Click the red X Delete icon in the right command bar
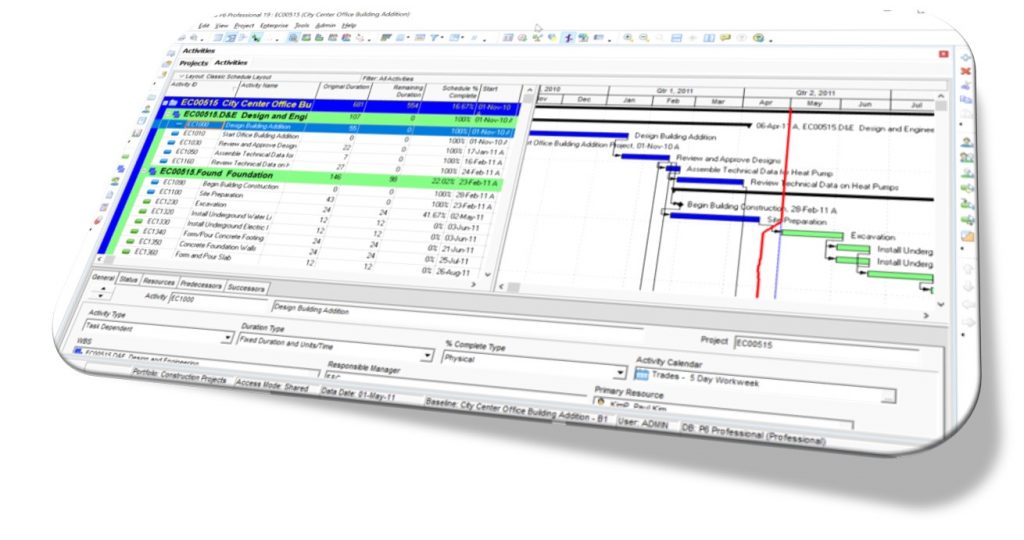The height and width of the screenshot is (540, 1024). tap(966, 71)
